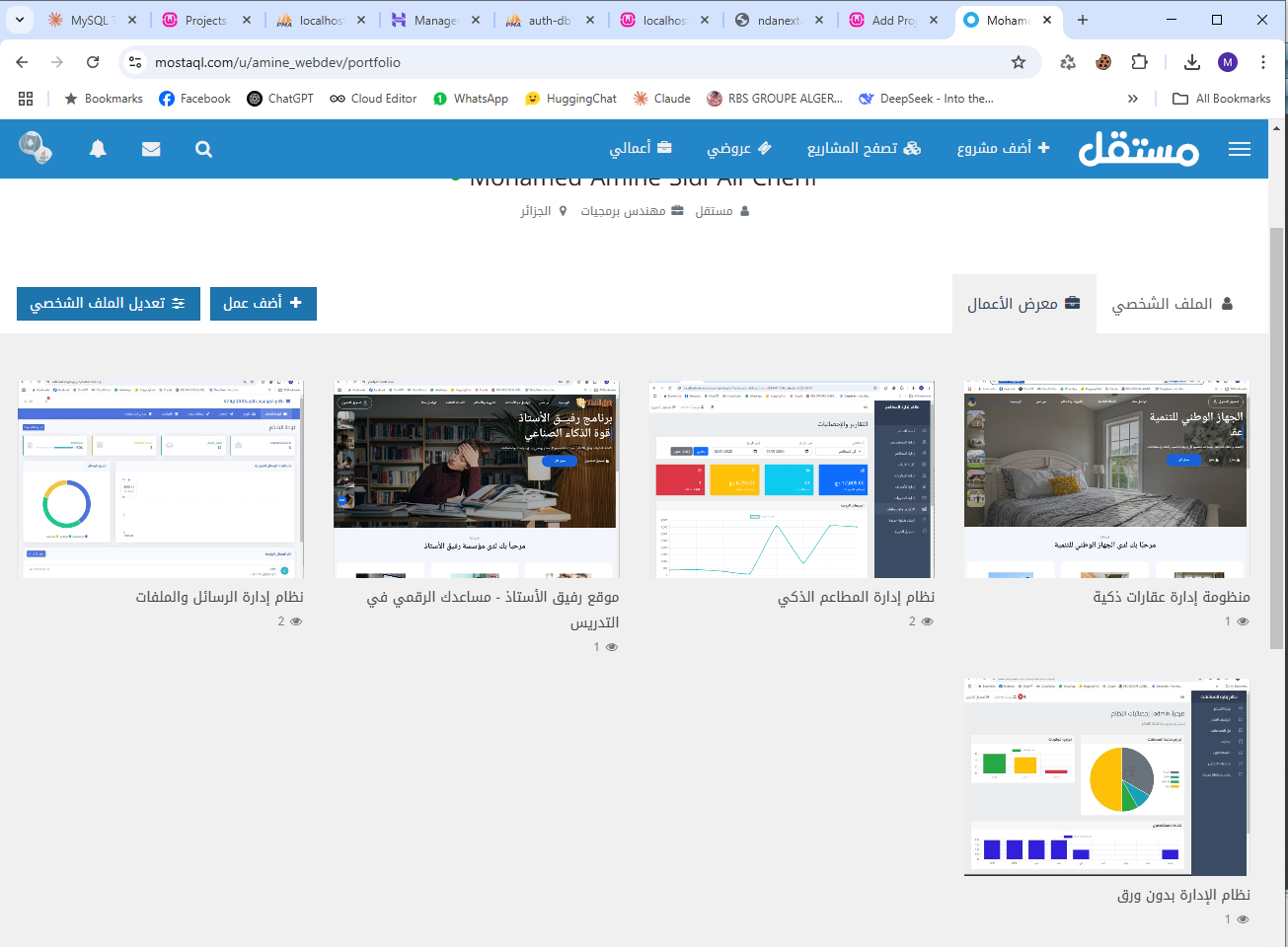The height and width of the screenshot is (947, 1288).
Task: Bookmark this page with the star icon
Action: pyautogui.click(x=1019, y=62)
